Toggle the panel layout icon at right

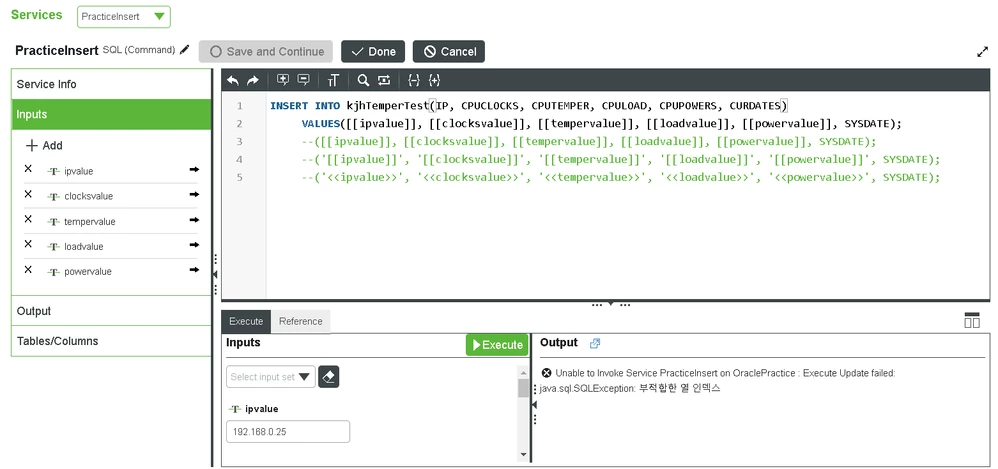click(972, 320)
